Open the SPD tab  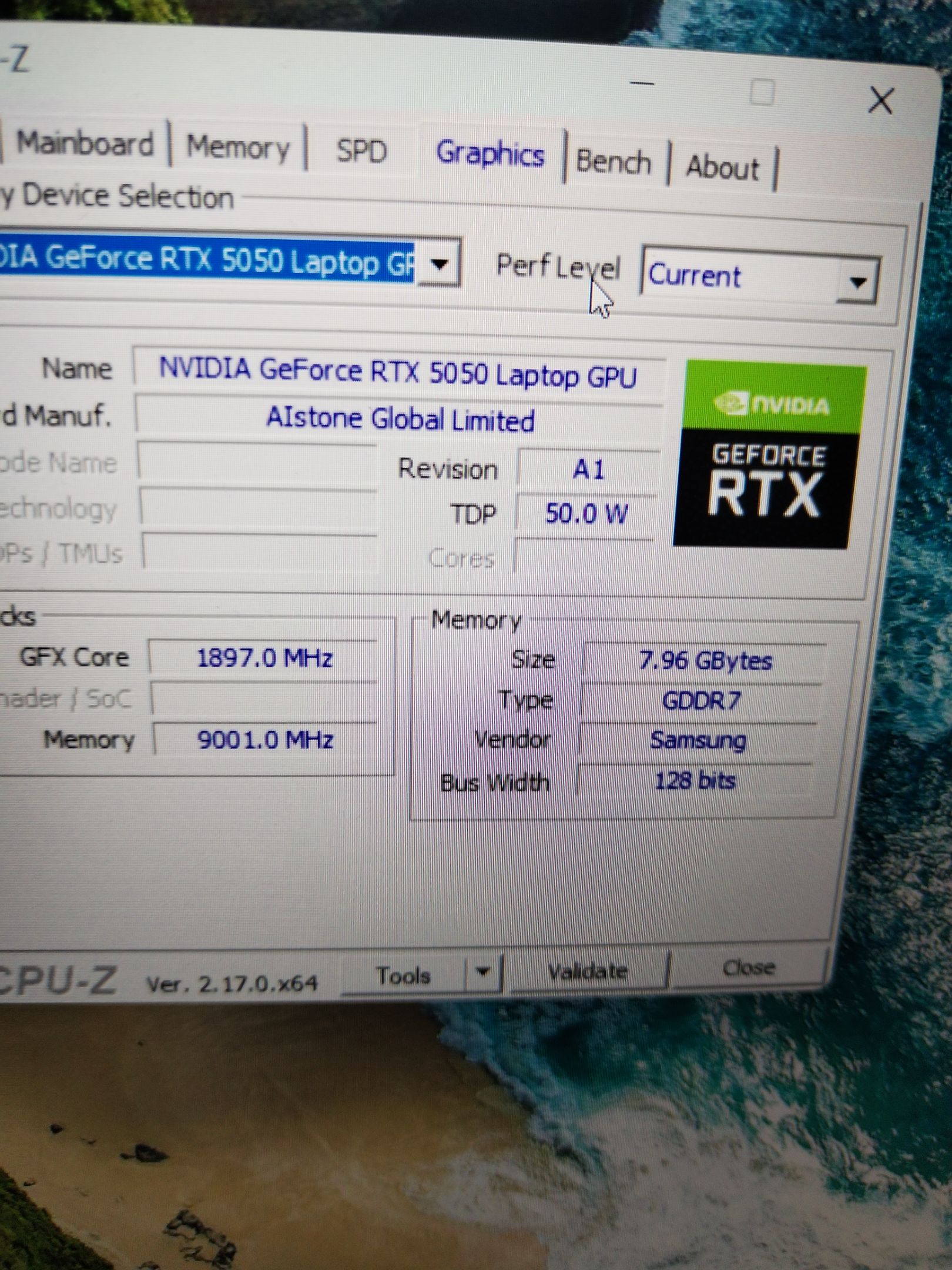pyautogui.click(x=361, y=151)
